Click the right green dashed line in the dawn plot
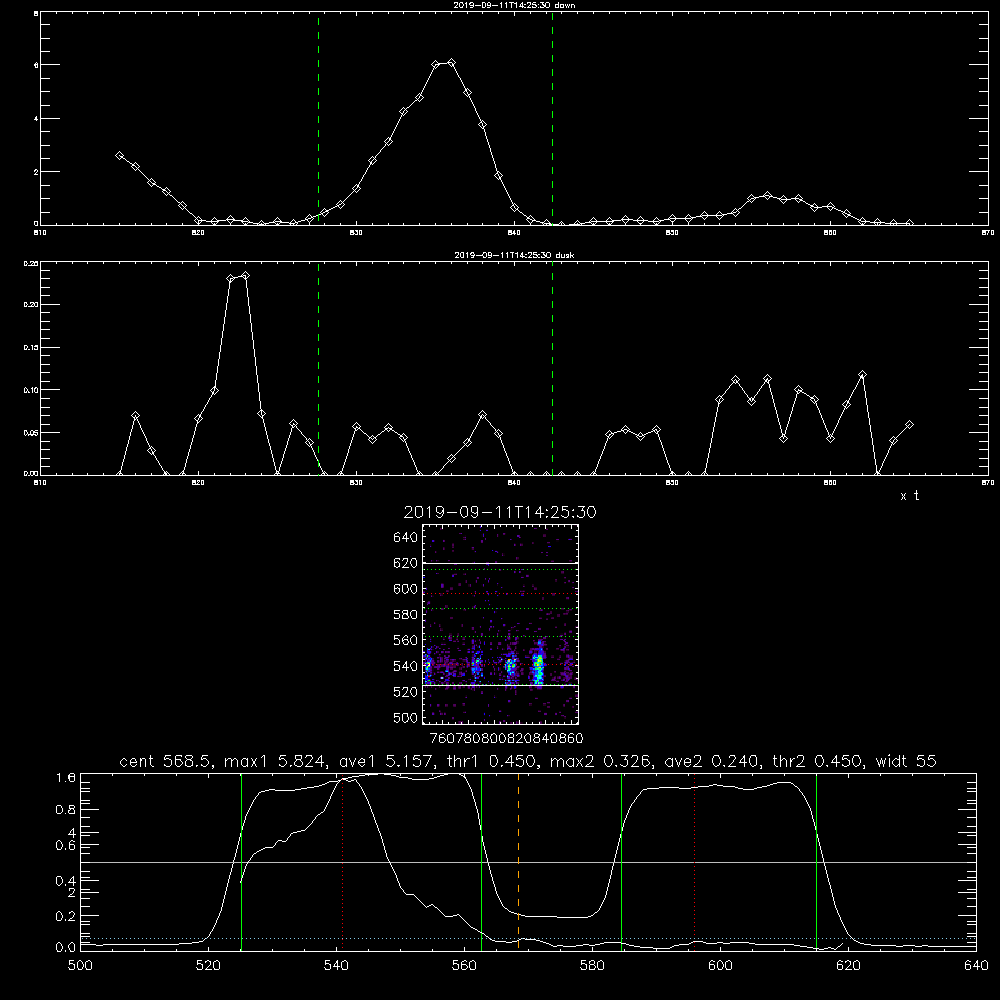 pos(552,119)
